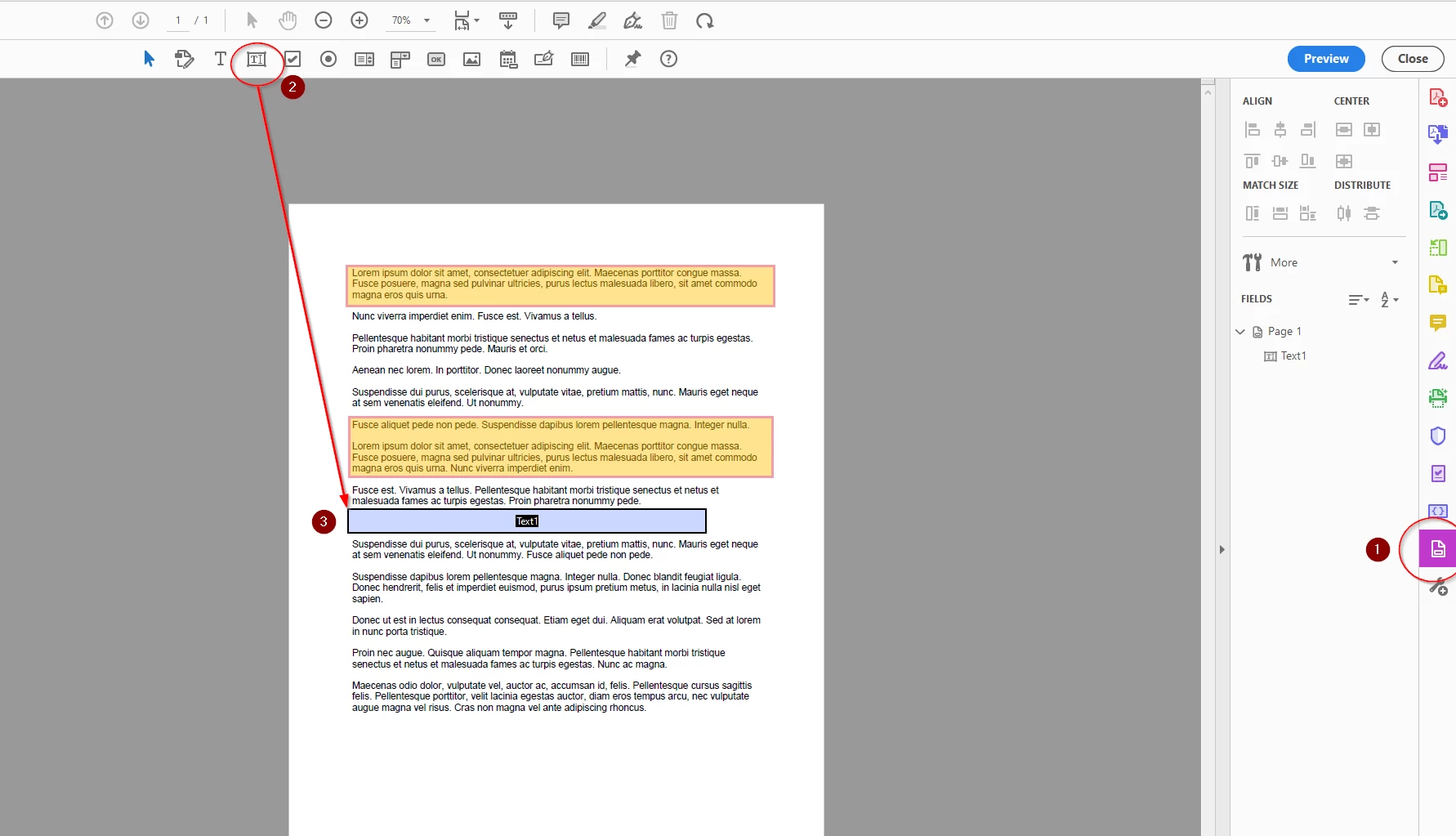Center field horizontally on page
This screenshot has height=836, width=1456.
(x=1372, y=129)
